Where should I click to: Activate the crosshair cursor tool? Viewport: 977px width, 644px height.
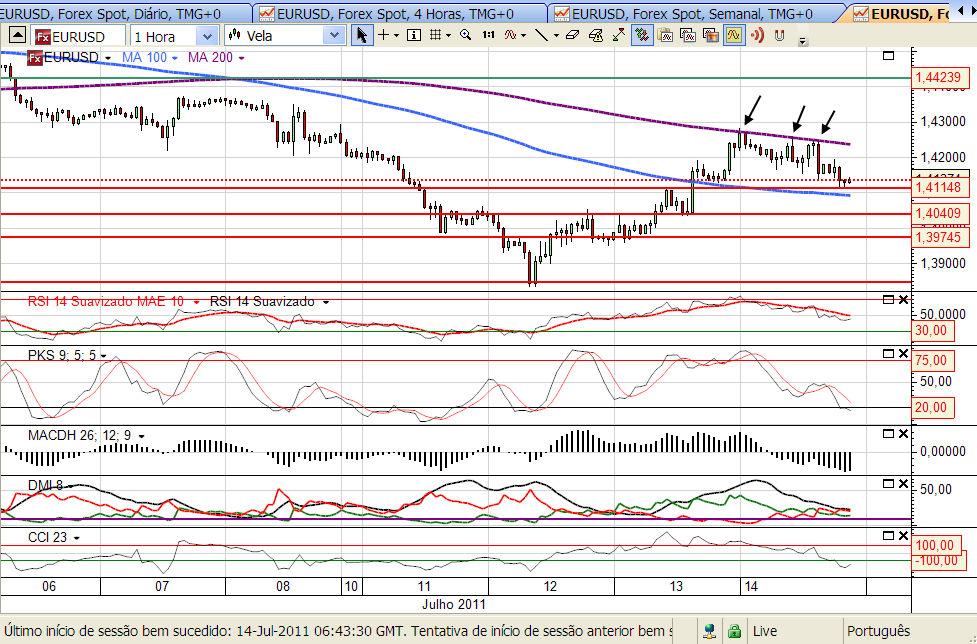(x=384, y=36)
